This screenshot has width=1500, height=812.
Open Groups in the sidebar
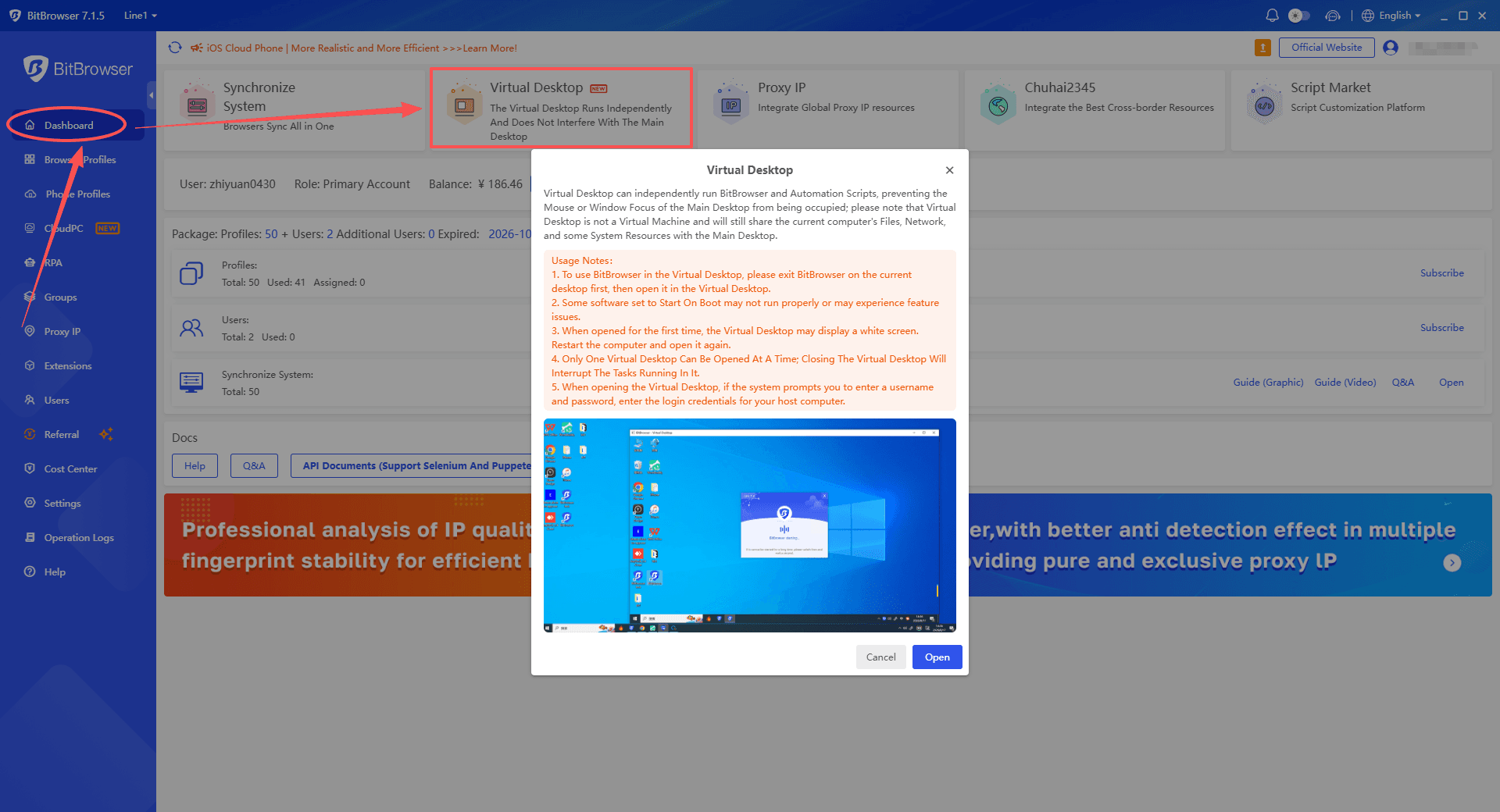60,297
